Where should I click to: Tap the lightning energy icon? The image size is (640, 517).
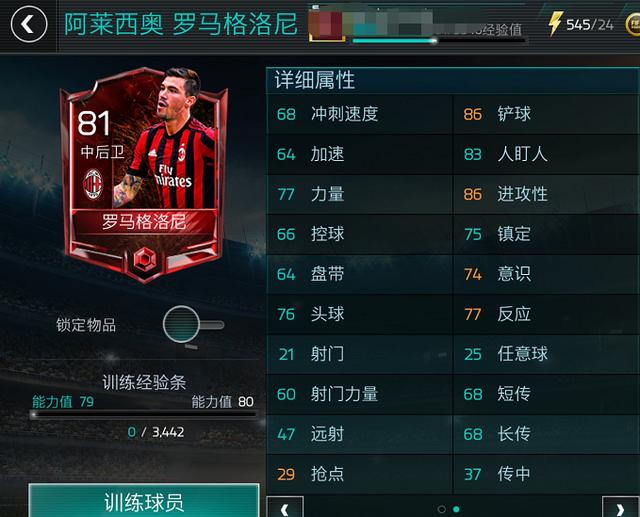[555, 23]
